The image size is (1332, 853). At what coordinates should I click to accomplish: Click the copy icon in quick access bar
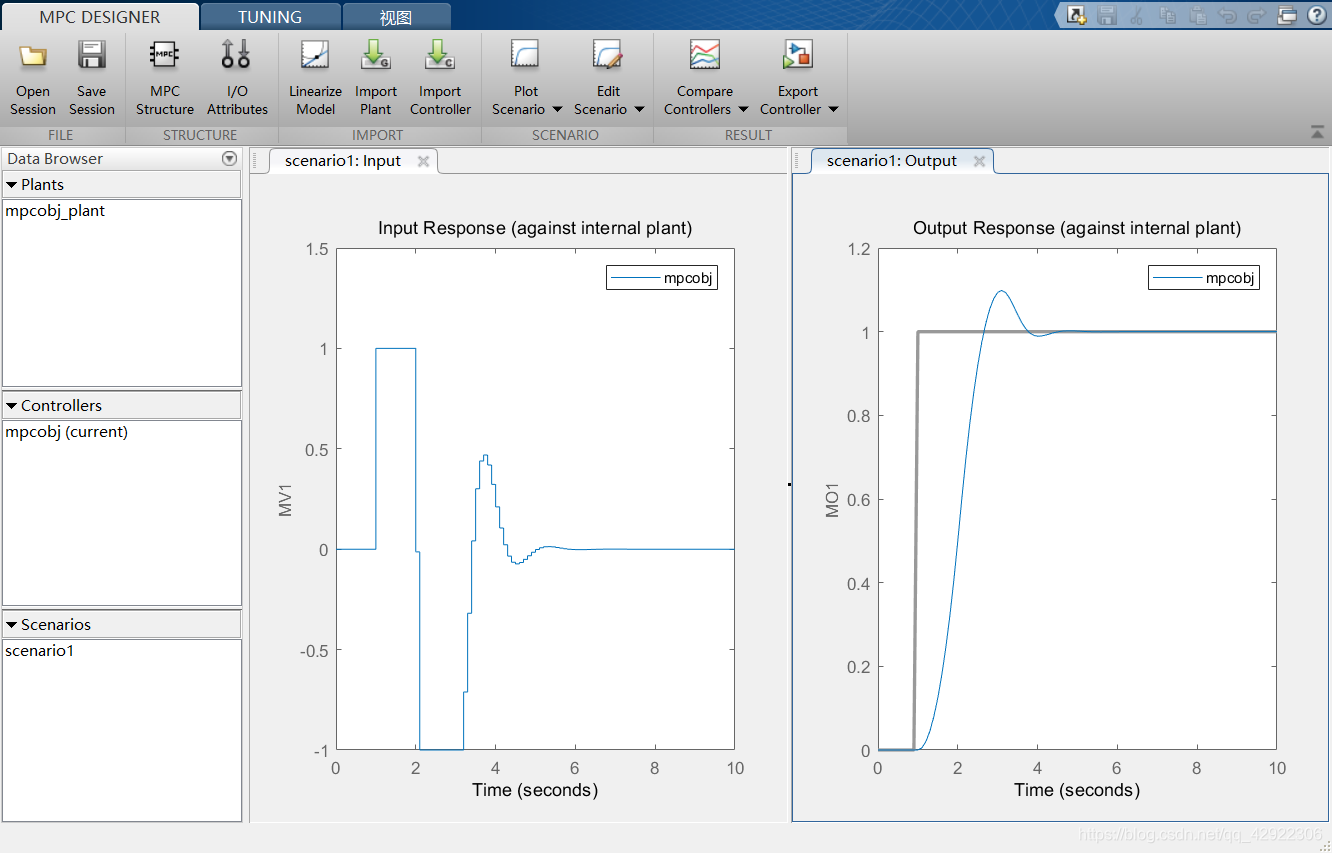(x=1167, y=15)
